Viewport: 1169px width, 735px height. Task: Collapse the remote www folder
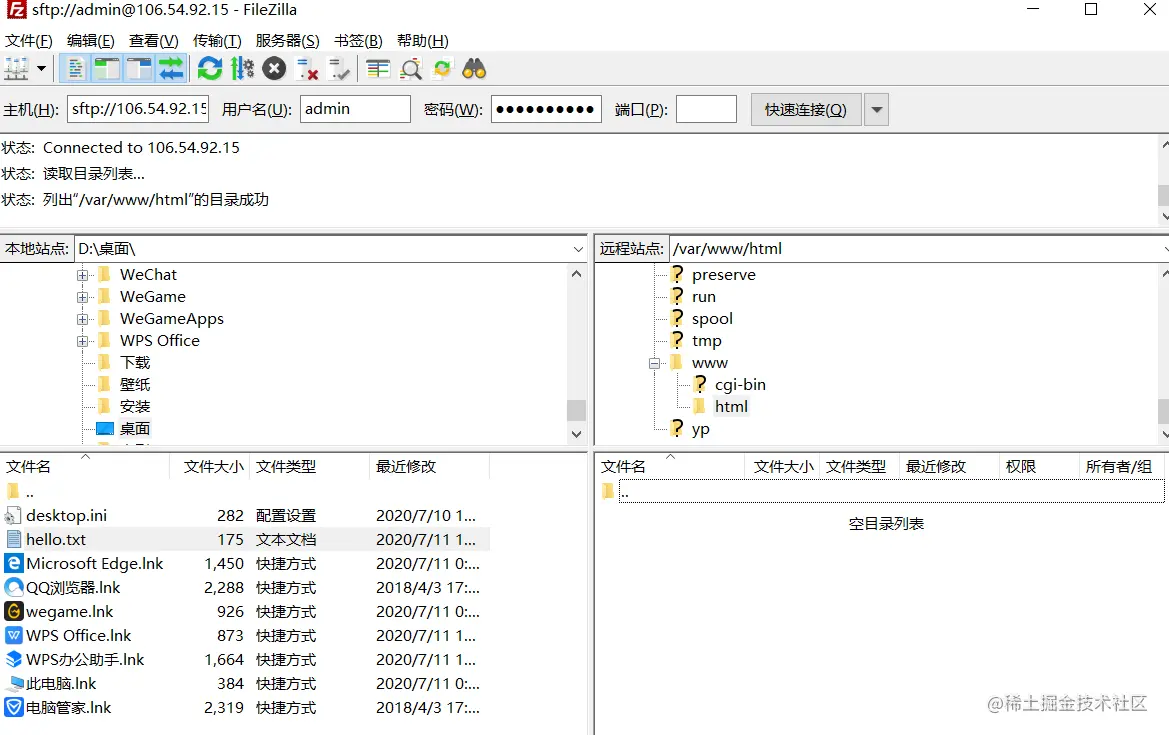click(x=655, y=363)
